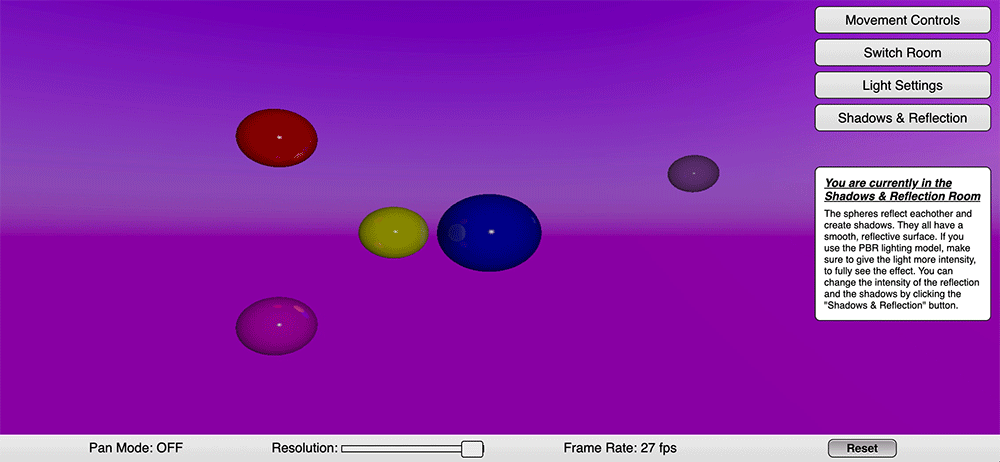Screen dimensions: 1000x462
Task: Toggle the Pan Mode: OFF indicator
Action: (136, 448)
